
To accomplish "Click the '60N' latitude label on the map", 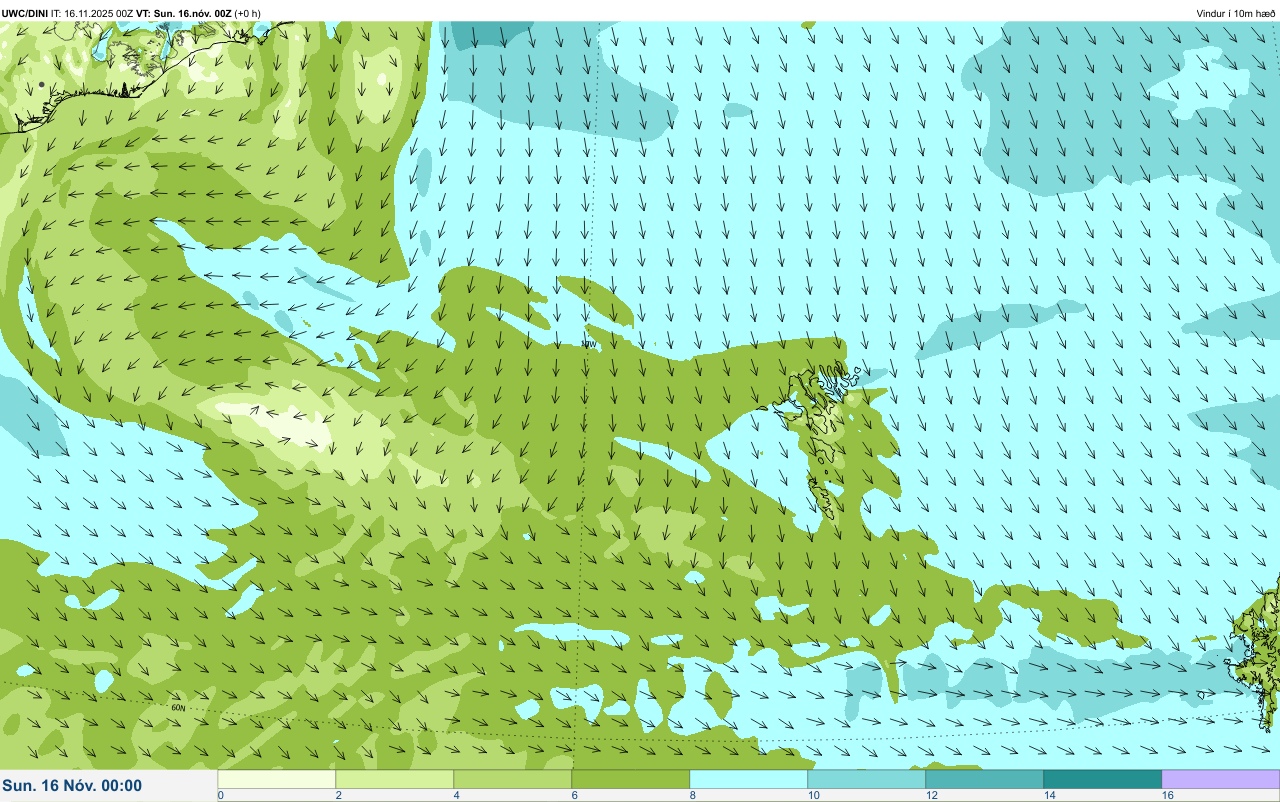I will (178, 708).
